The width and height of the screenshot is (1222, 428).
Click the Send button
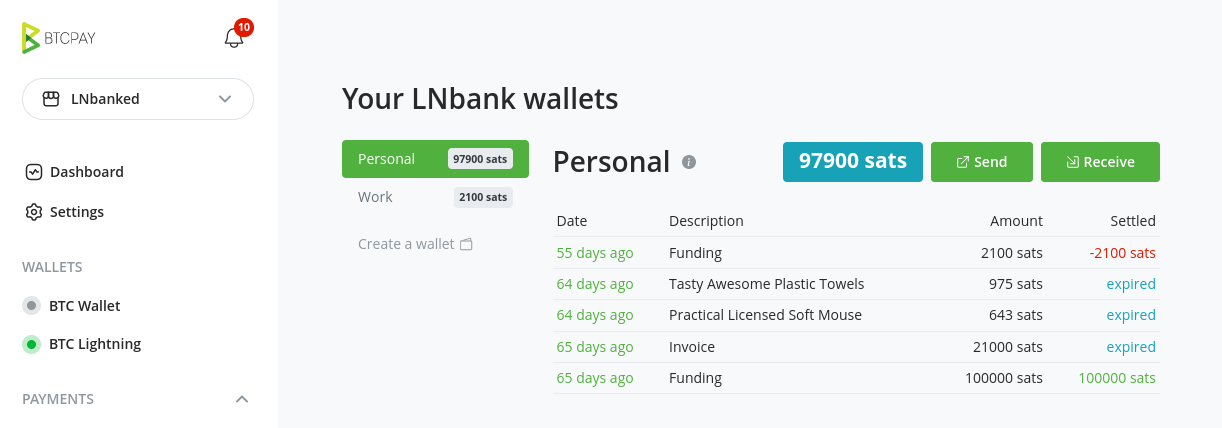point(981,162)
